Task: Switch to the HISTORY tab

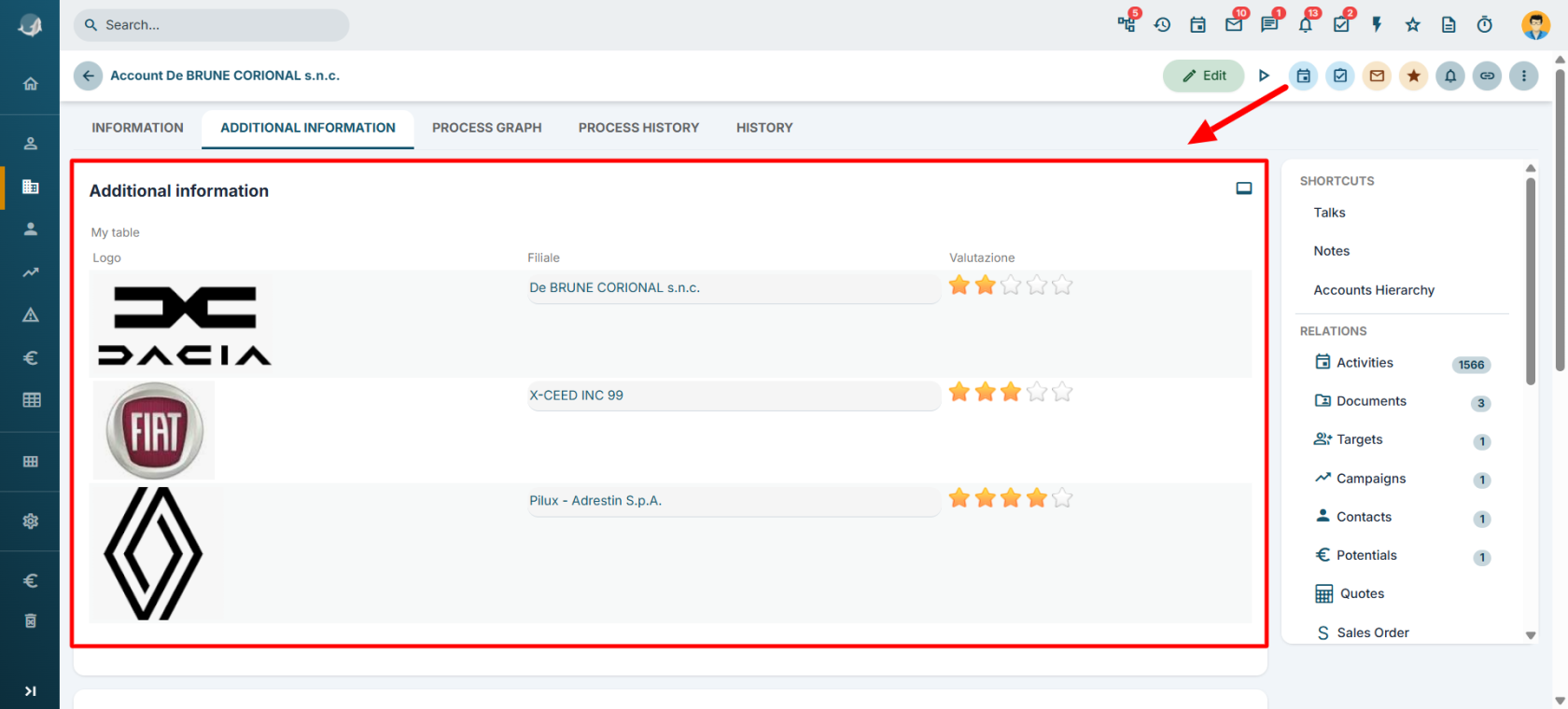Action: click(764, 128)
